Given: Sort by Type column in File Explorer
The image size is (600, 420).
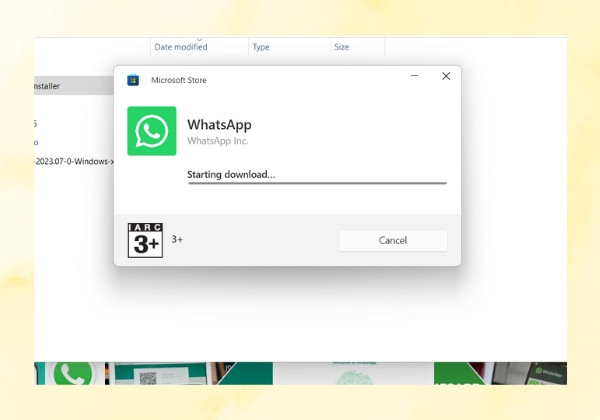Looking at the screenshot, I should (x=261, y=47).
